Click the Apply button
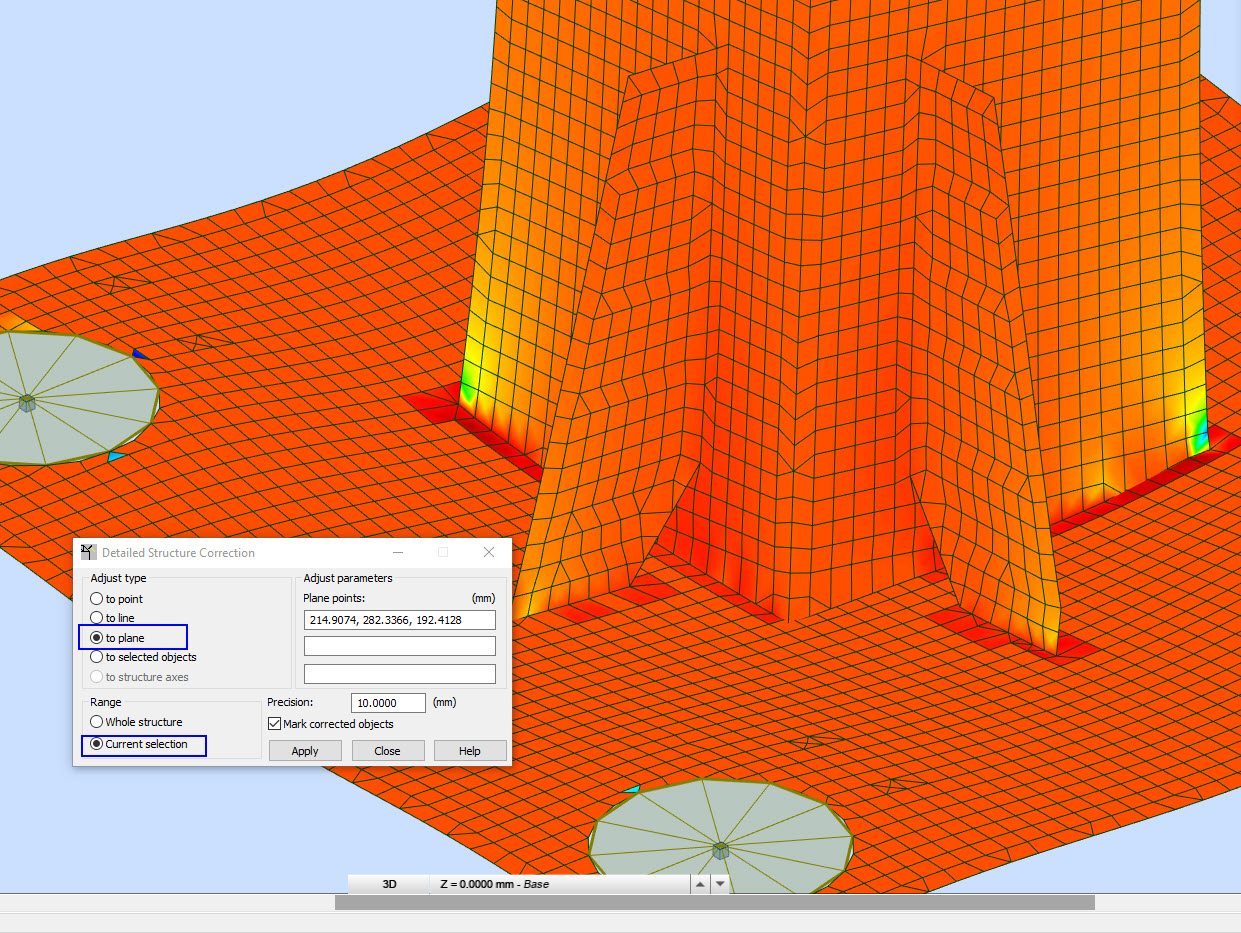Viewport: 1241px width, 933px height. (x=305, y=750)
